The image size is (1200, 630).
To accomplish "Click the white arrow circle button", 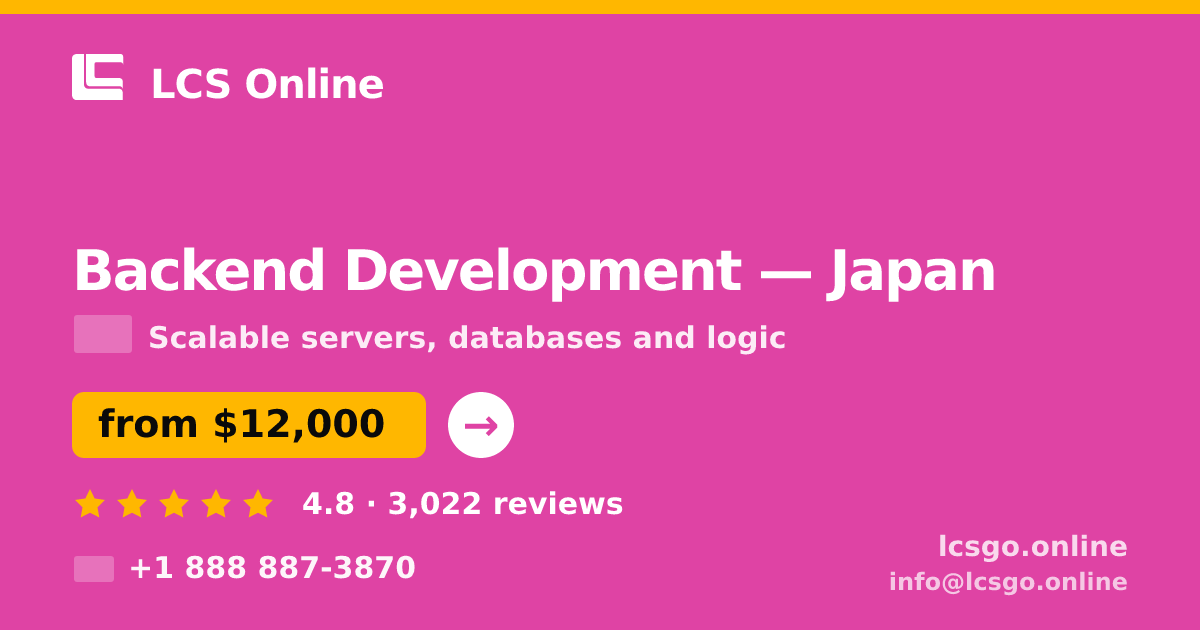I will coord(481,425).
